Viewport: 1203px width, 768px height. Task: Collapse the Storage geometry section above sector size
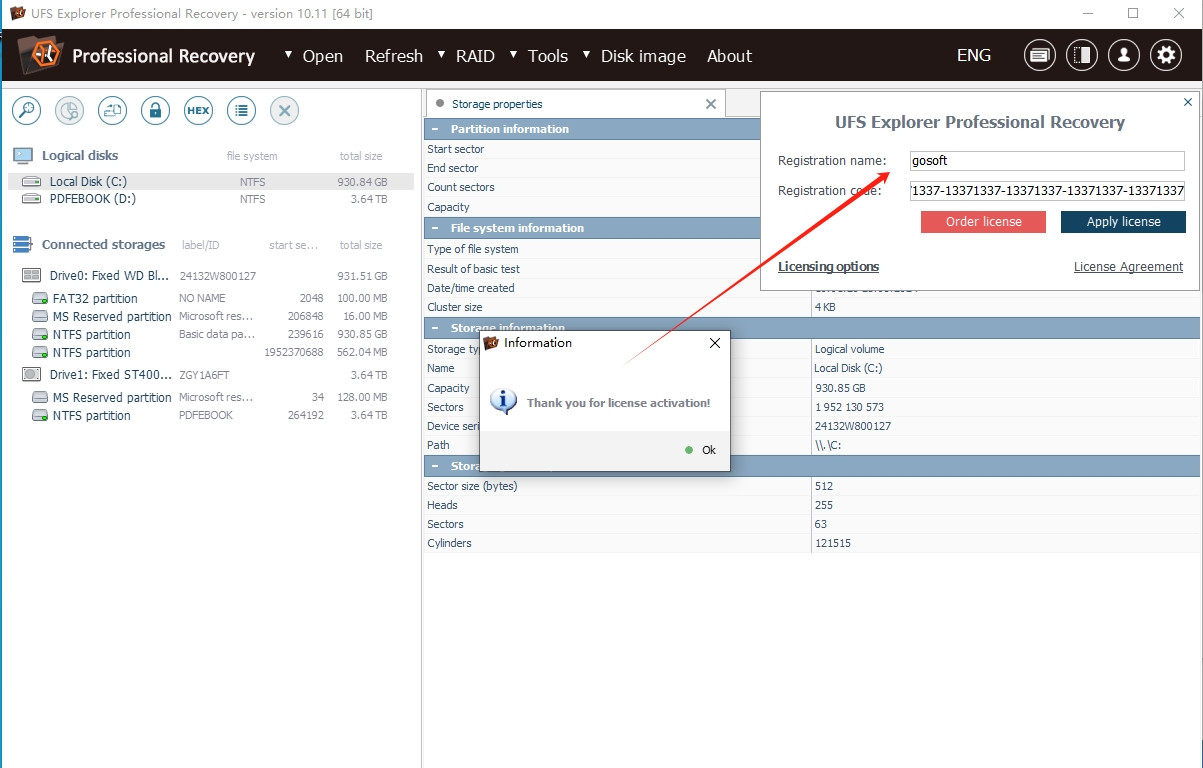(x=434, y=466)
